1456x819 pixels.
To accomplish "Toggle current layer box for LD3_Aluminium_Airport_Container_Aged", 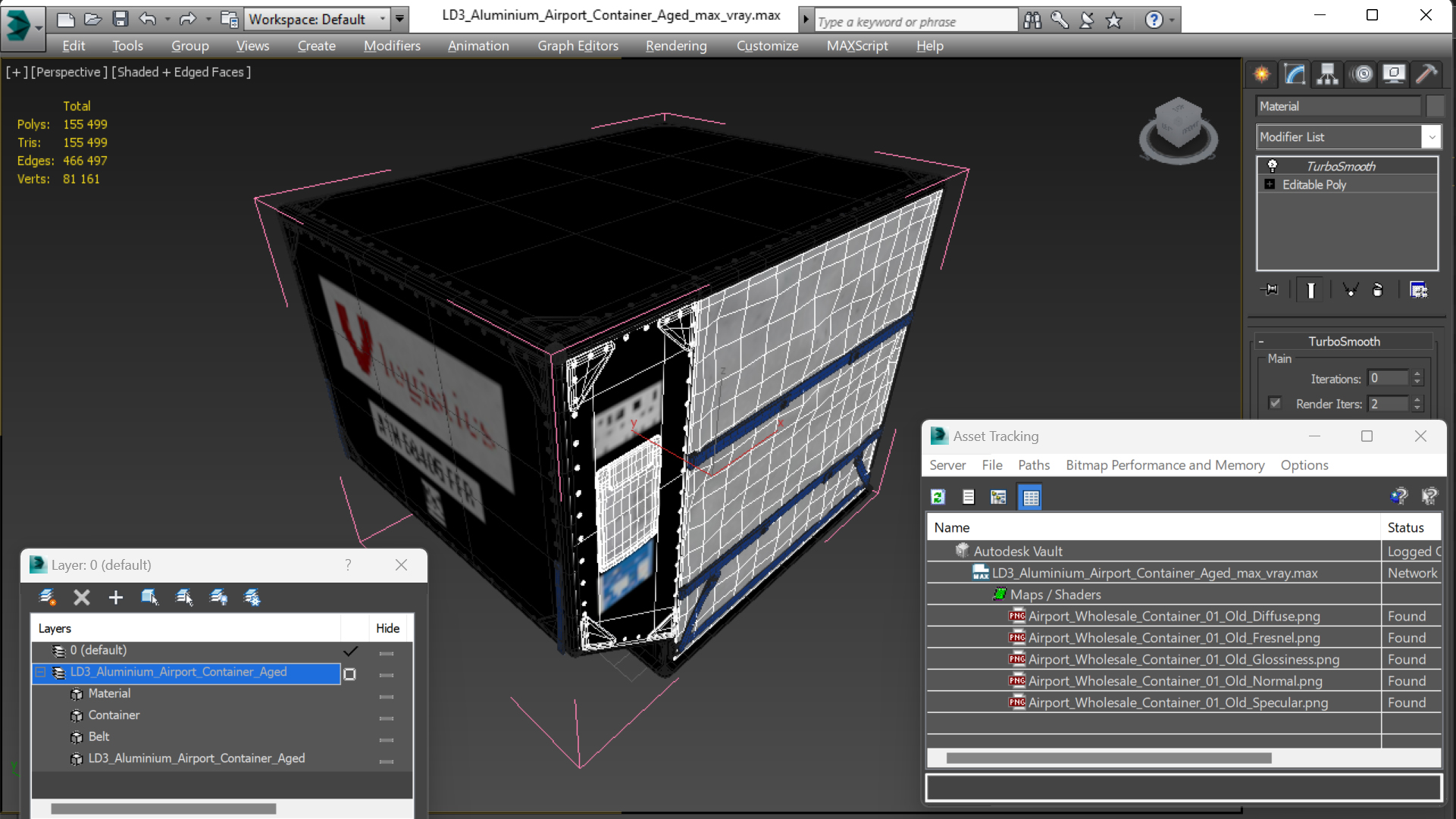I will tap(349, 674).
